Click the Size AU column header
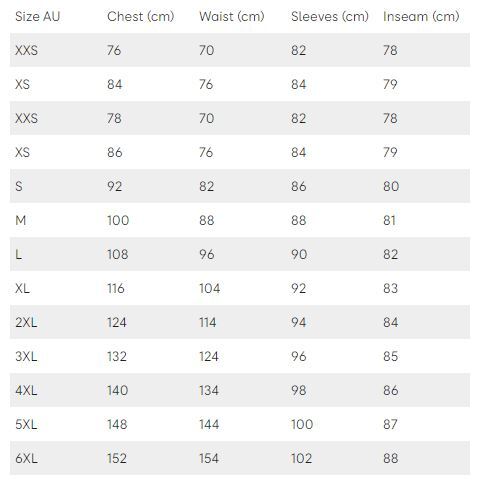Screen dimensions: 478x484 37,16
